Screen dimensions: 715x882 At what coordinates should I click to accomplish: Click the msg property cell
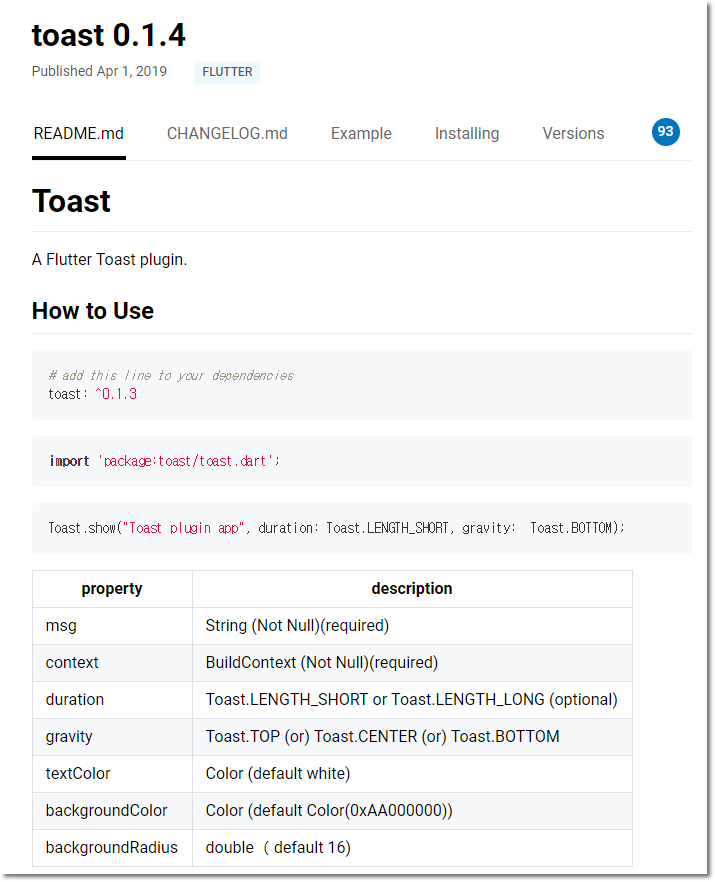(x=112, y=626)
